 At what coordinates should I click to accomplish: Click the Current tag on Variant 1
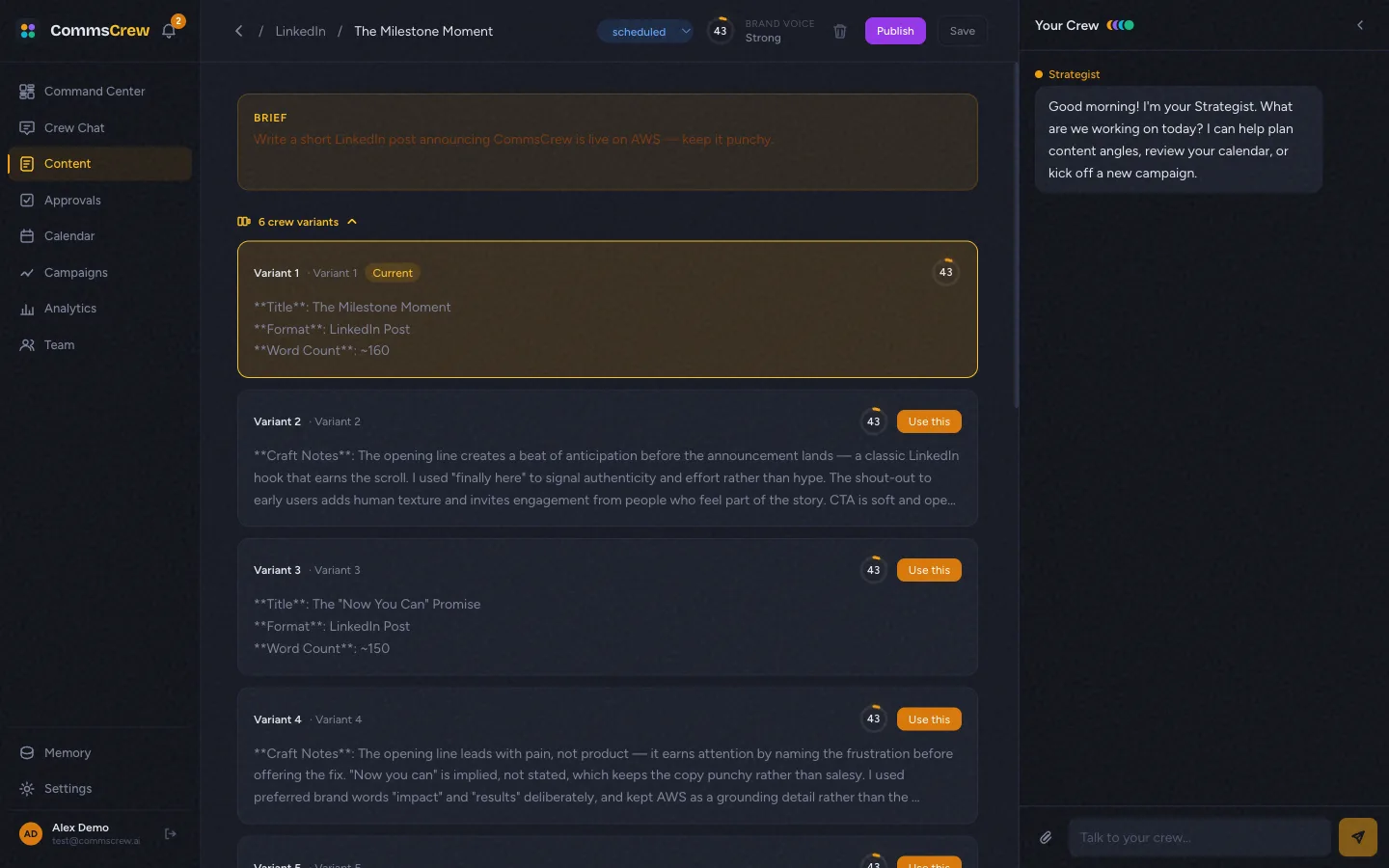tap(393, 273)
